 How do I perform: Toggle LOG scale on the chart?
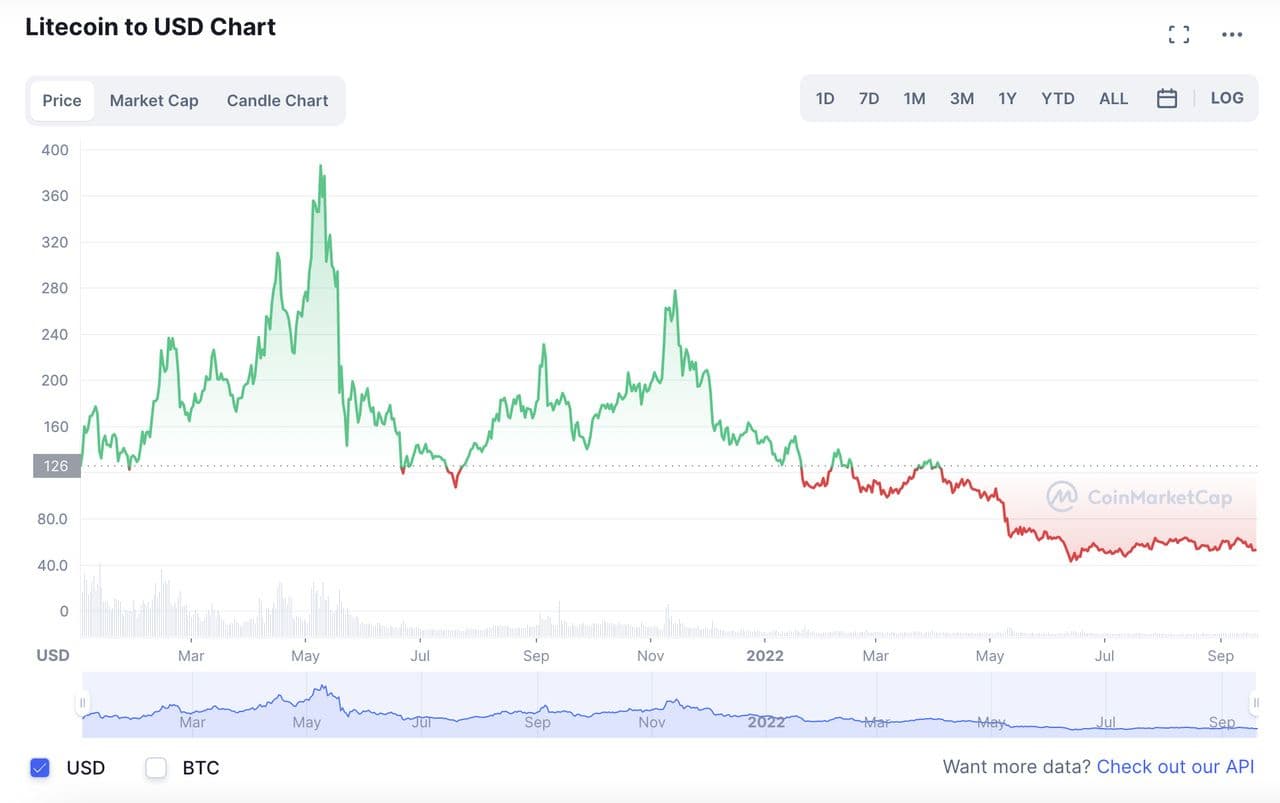pyautogui.click(x=1226, y=98)
